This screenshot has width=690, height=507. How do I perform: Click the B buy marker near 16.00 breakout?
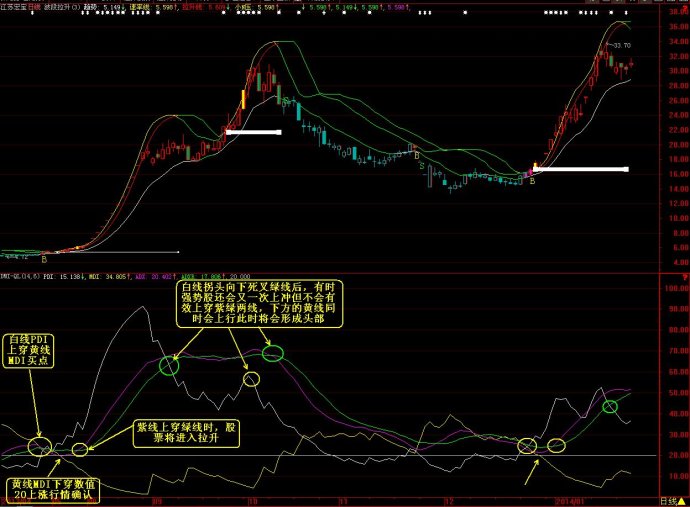click(x=532, y=181)
